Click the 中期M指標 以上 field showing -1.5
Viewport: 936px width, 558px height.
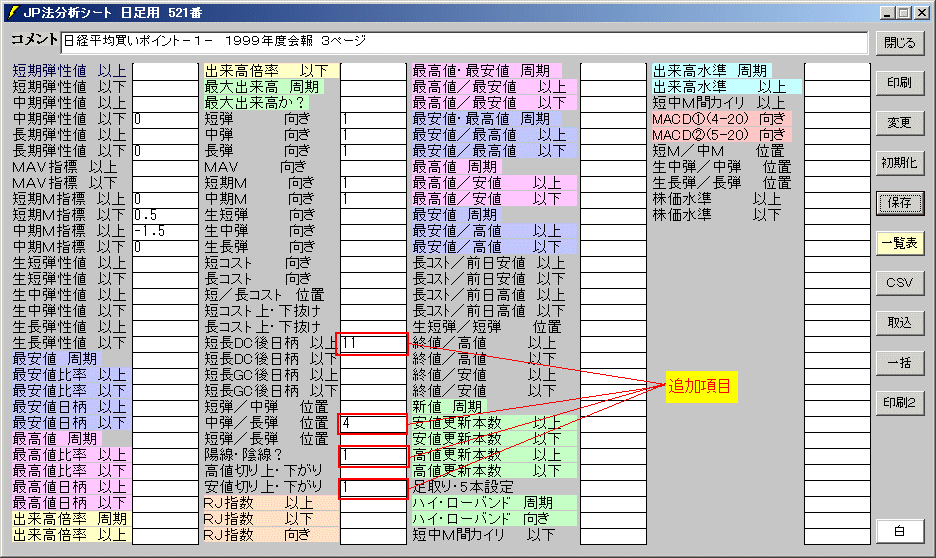[x=165, y=231]
